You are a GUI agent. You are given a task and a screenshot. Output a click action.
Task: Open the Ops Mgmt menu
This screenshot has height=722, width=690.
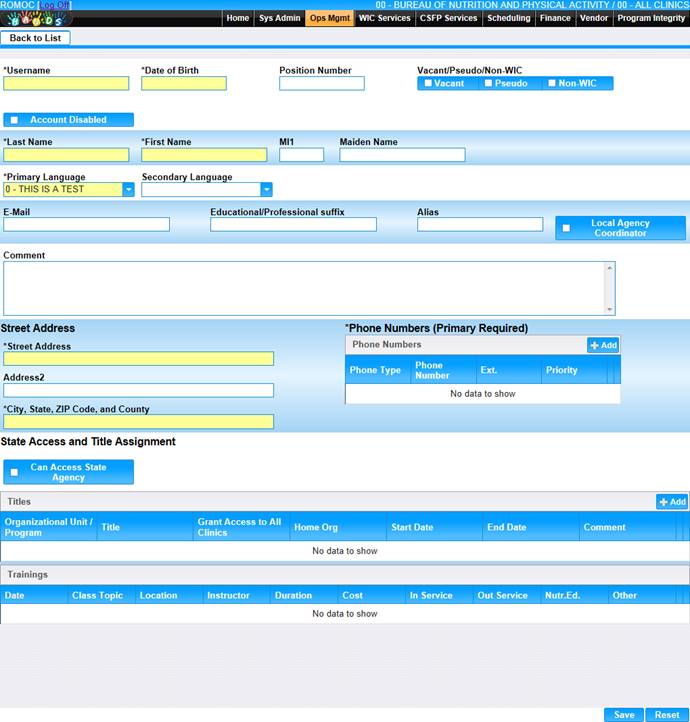click(x=329, y=18)
